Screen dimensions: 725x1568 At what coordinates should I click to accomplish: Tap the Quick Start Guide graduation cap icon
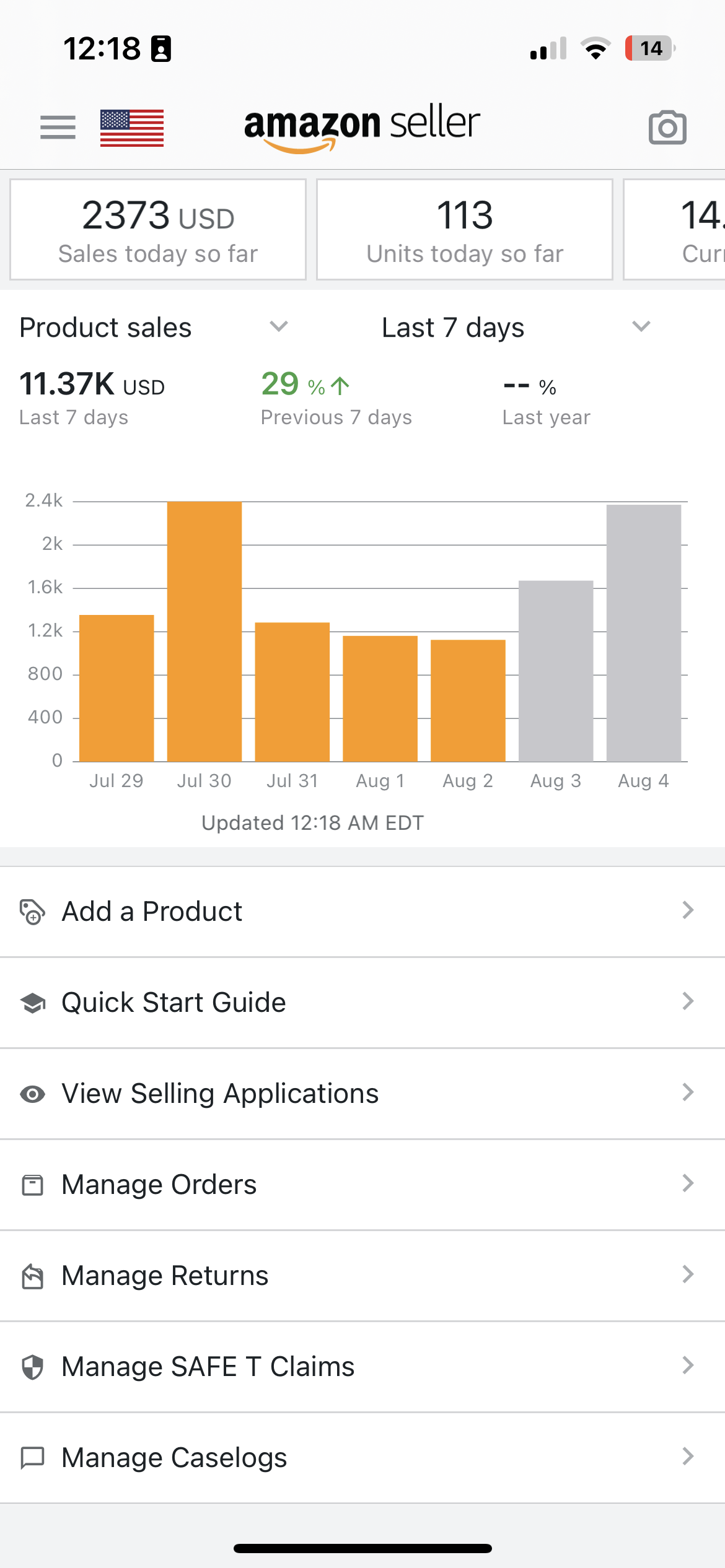[32, 1003]
